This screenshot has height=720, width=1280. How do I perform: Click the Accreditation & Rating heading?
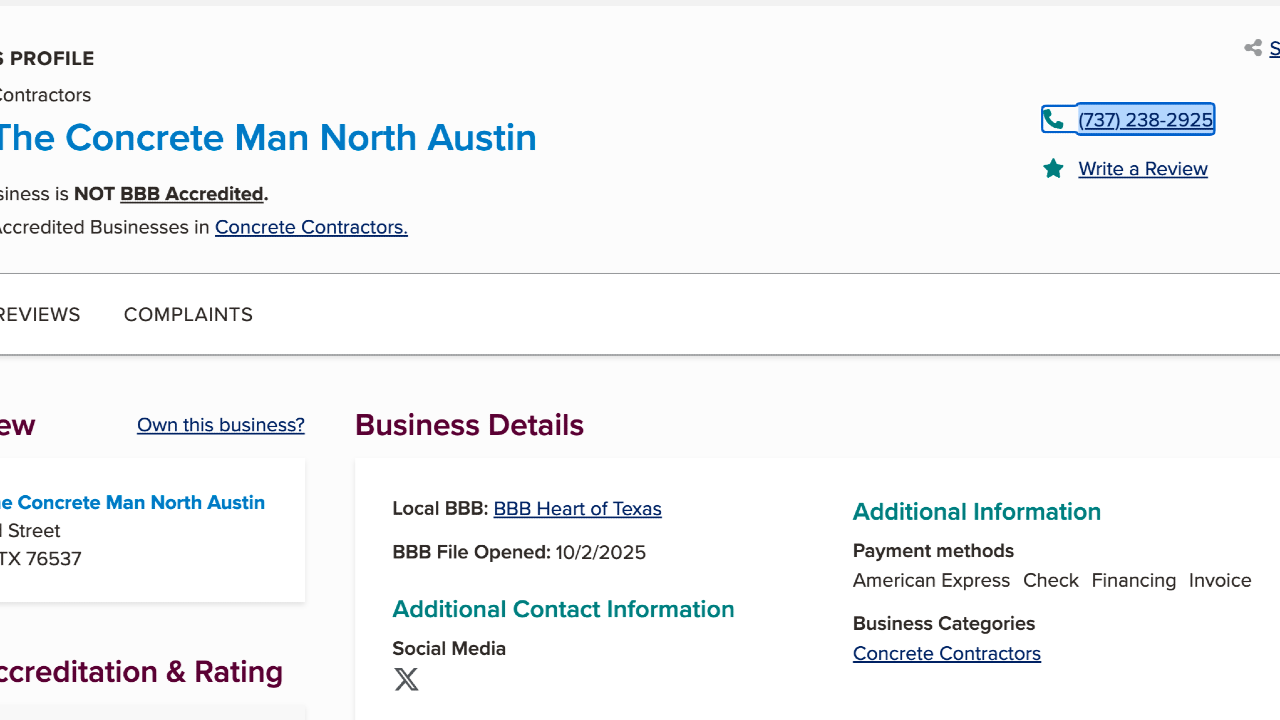coord(141,671)
